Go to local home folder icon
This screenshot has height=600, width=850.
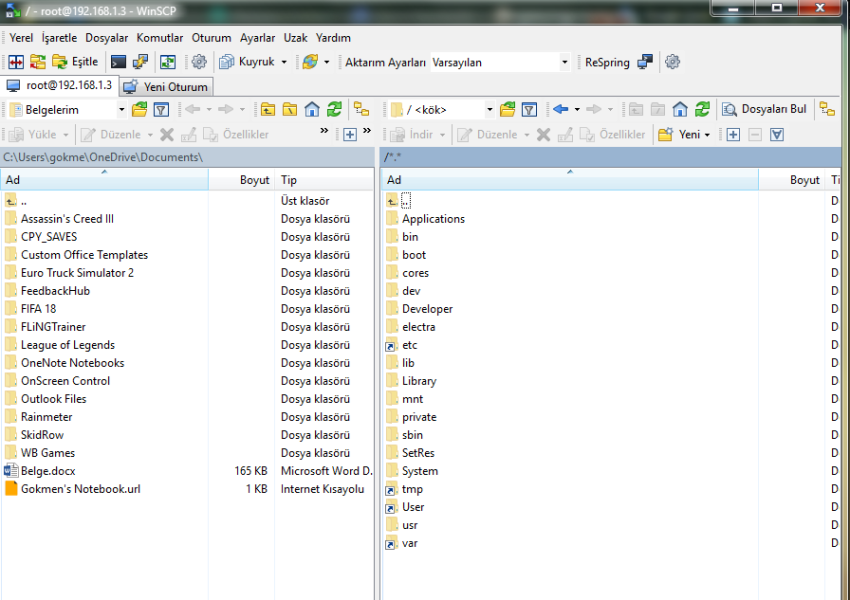tap(312, 109)
